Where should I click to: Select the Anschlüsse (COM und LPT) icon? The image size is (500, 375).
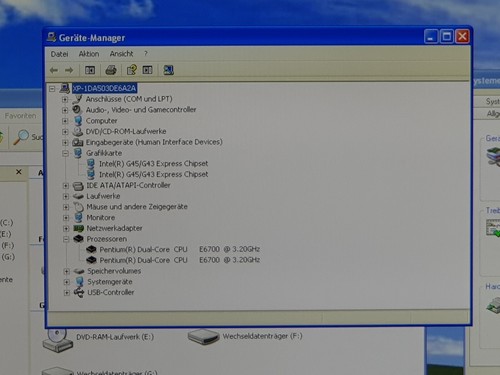point(77,99)
